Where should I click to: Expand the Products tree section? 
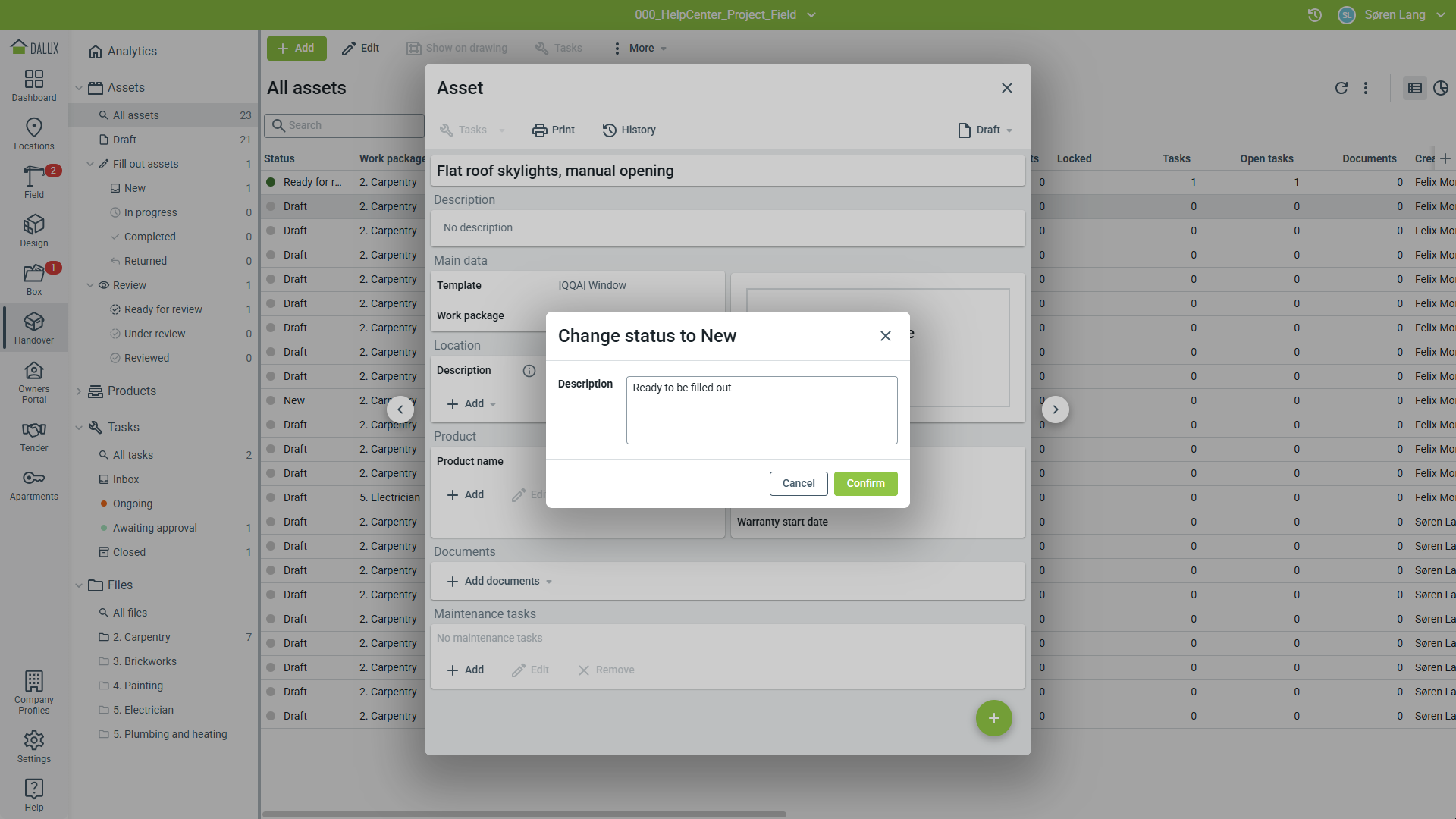click(x=79, y=391)
